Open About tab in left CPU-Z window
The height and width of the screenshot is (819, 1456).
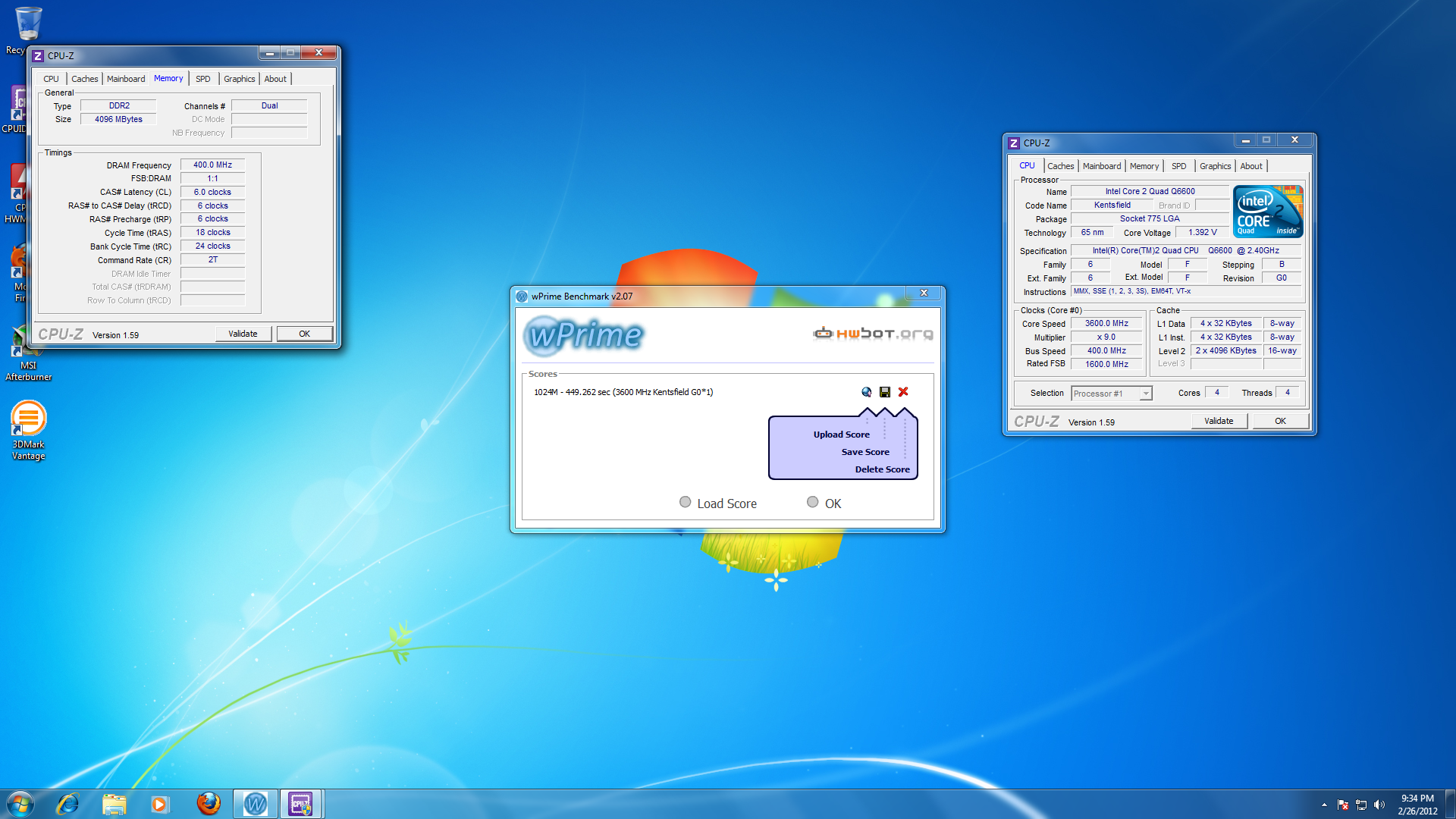[275, 79]
